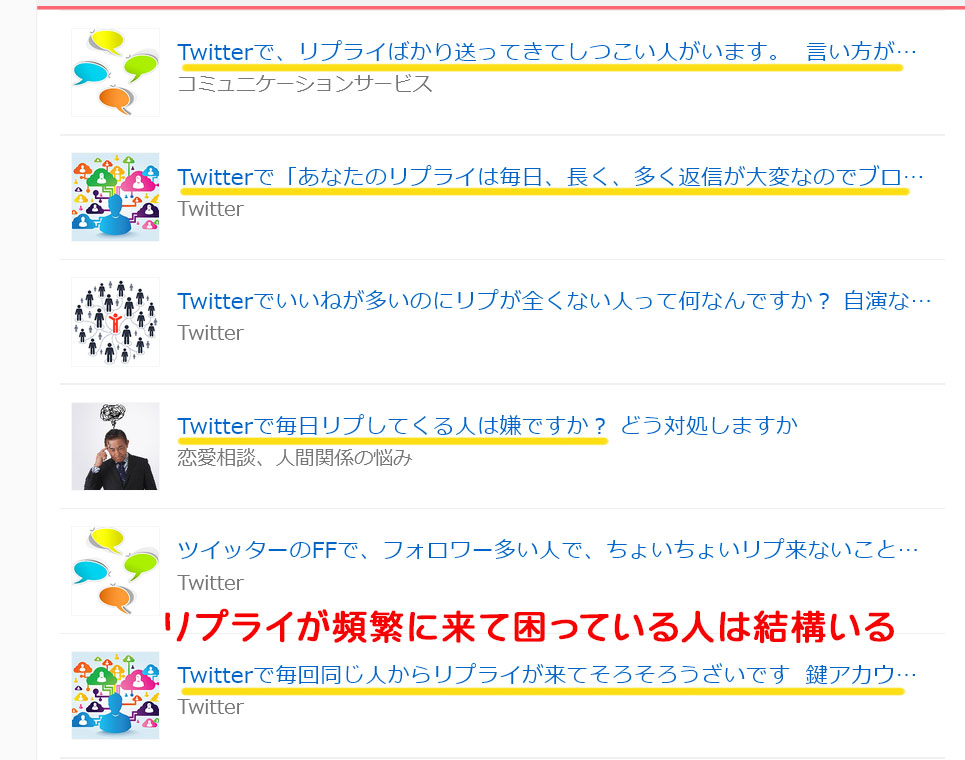Viewport: 965px width, 760px height.
Task: Open question starting Twitterで「あなたのリプライは毎日
Action: pos(550,177)
